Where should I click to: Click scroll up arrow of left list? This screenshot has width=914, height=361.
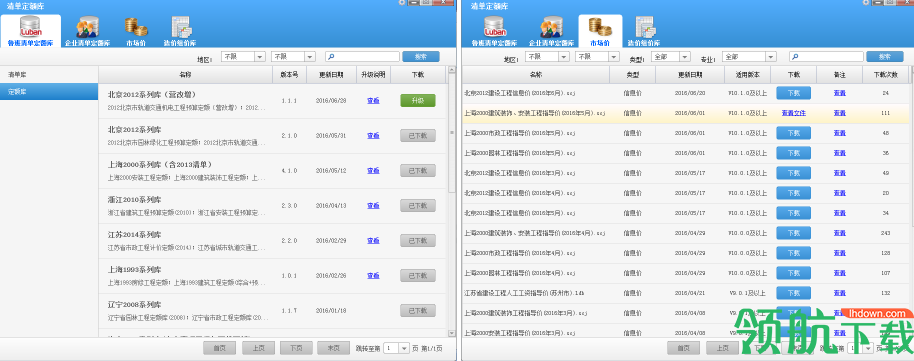[x=451, y=71]
